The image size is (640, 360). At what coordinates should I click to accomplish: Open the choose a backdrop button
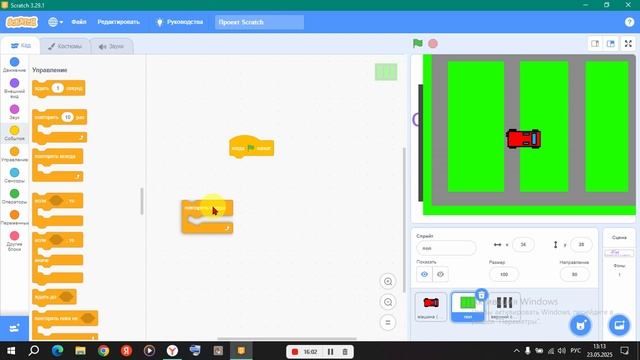coord(619,325)
